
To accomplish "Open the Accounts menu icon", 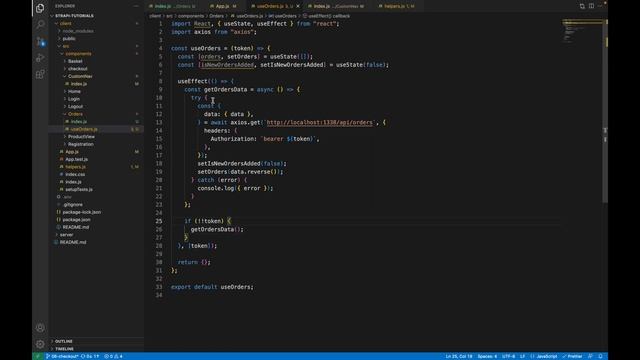I will coord(40,327).
